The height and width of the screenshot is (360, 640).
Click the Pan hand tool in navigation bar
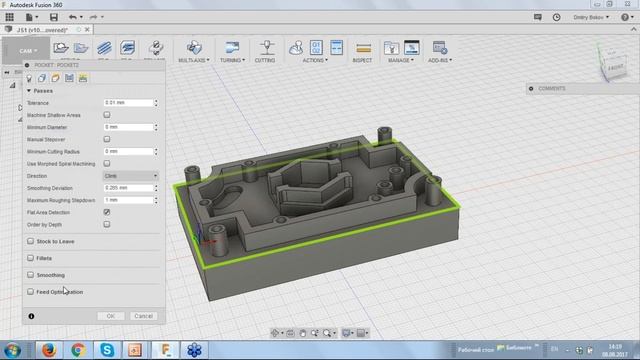coord(302,333)
